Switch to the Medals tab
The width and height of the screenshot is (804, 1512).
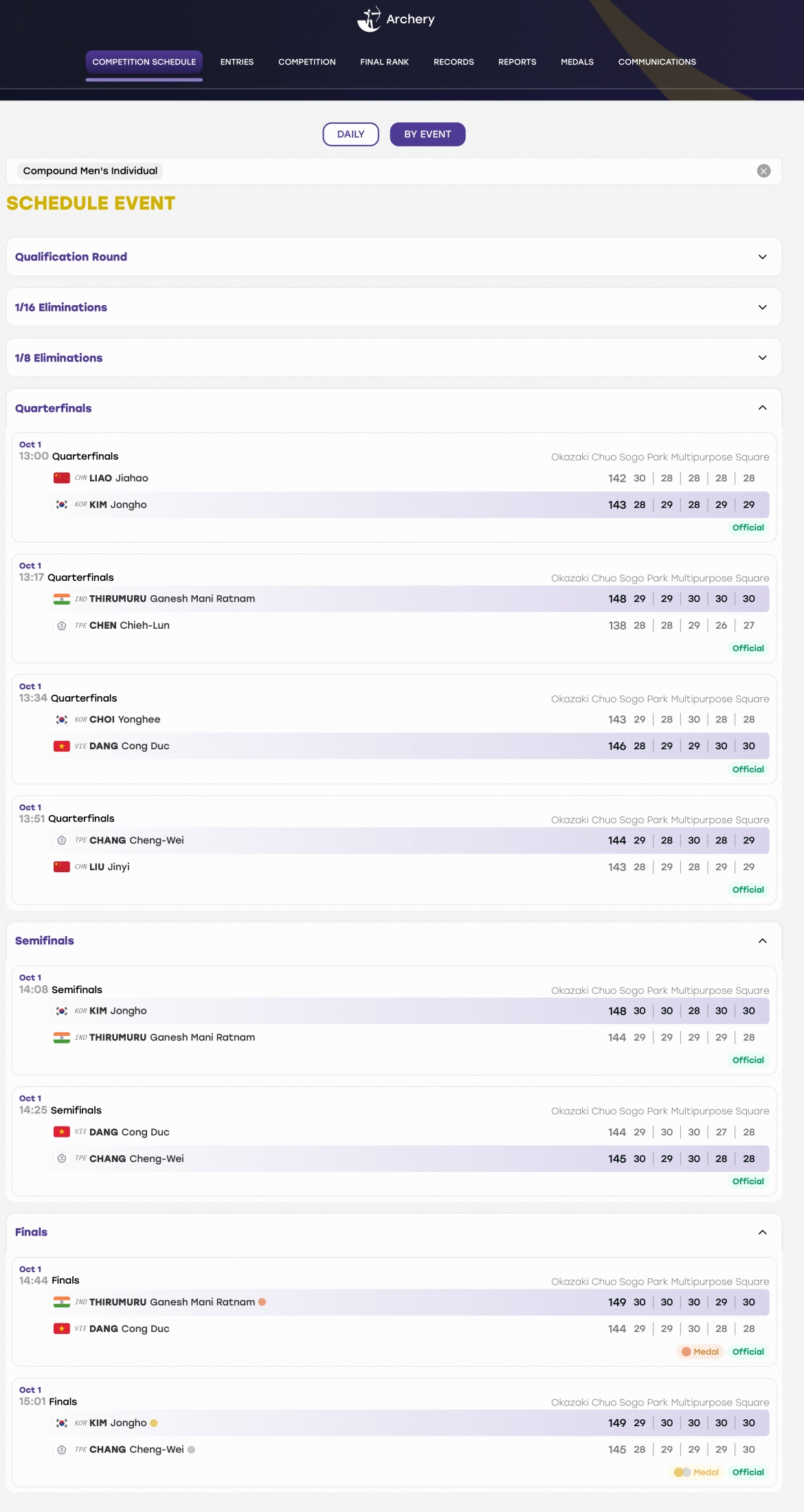[x=577, y=62]
